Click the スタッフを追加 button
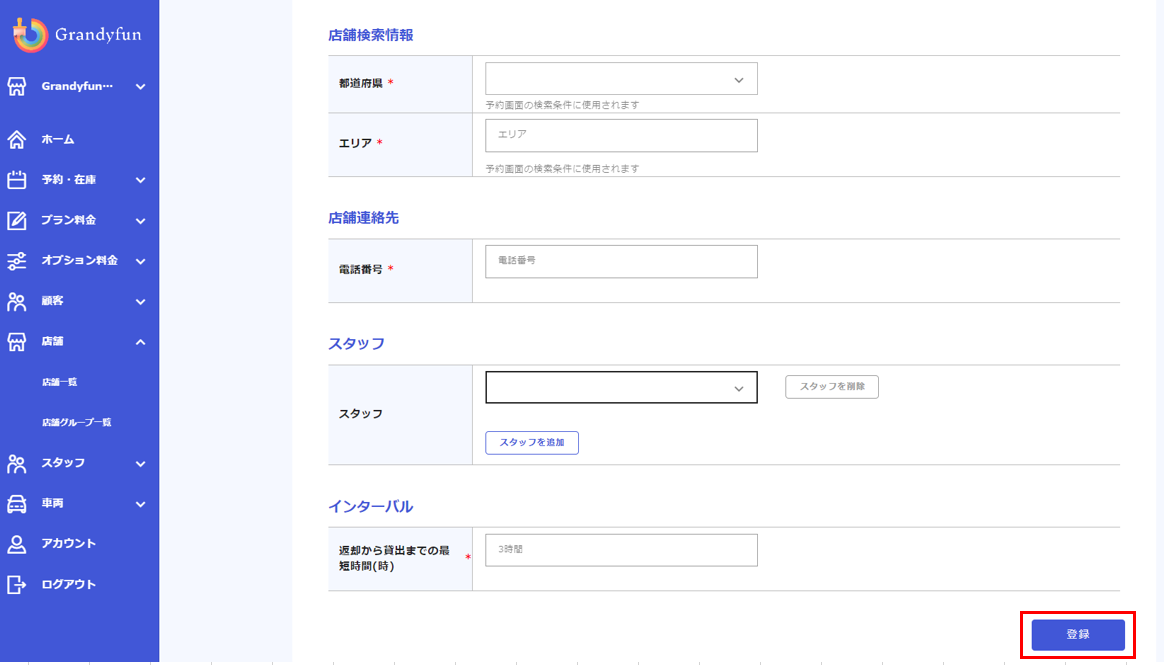The width and height of the screenshot is (1164, 665). tap(532, 442)
